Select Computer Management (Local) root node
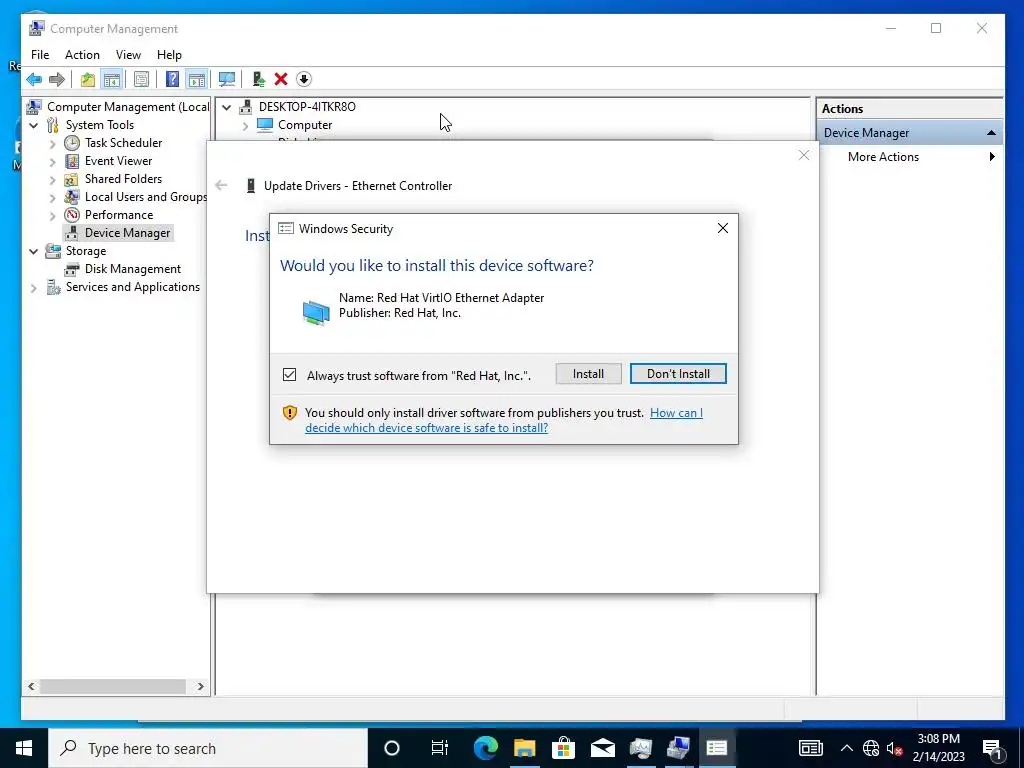This screenshot has width=1024, height=768. click(128, 107)
